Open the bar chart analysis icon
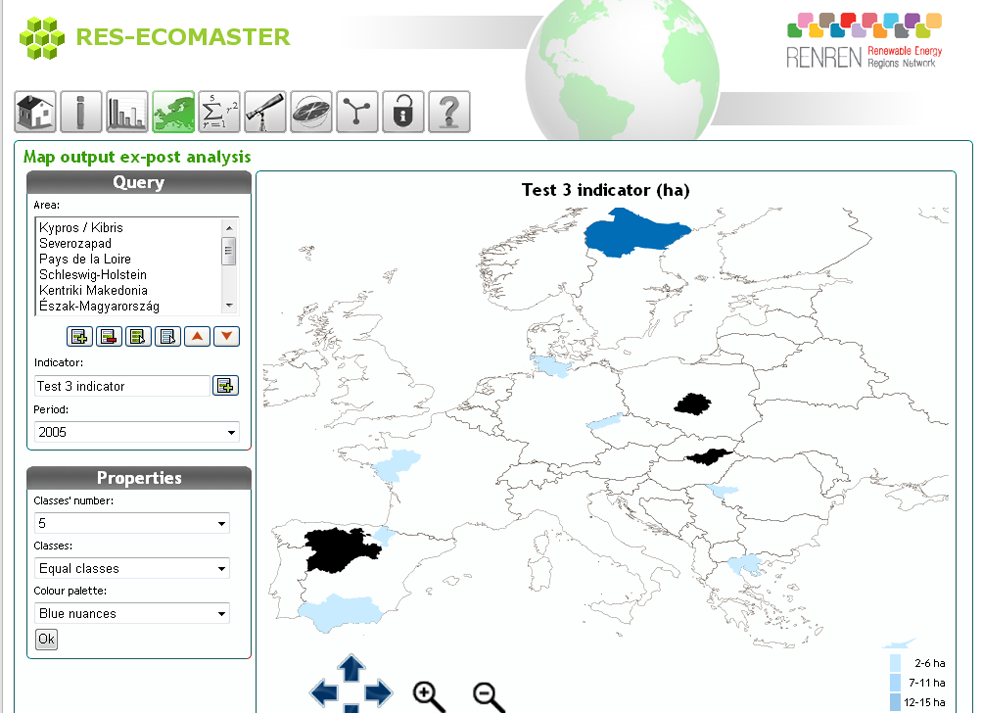The height and width of the screenshot is (713, 982). pos(127,112)
